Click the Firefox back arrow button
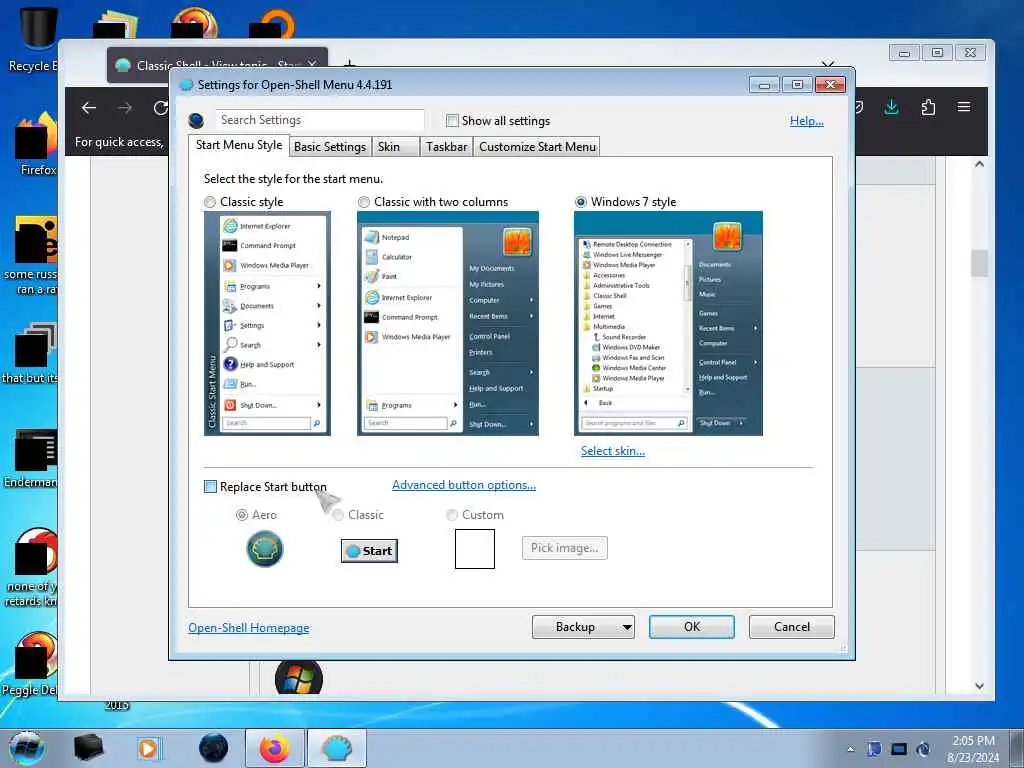1024x768 pixels. coord(89,108)
